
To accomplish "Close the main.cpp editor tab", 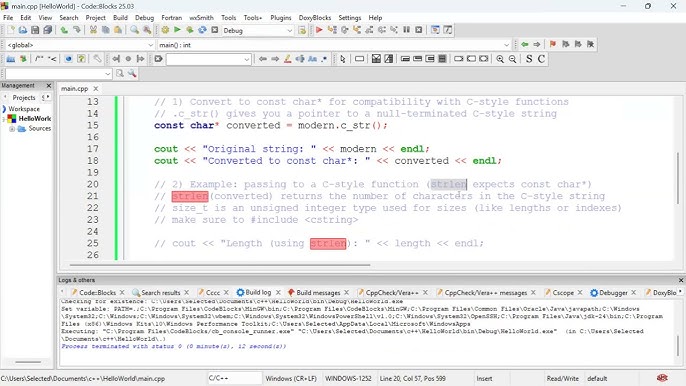I will tap(95, 88).
